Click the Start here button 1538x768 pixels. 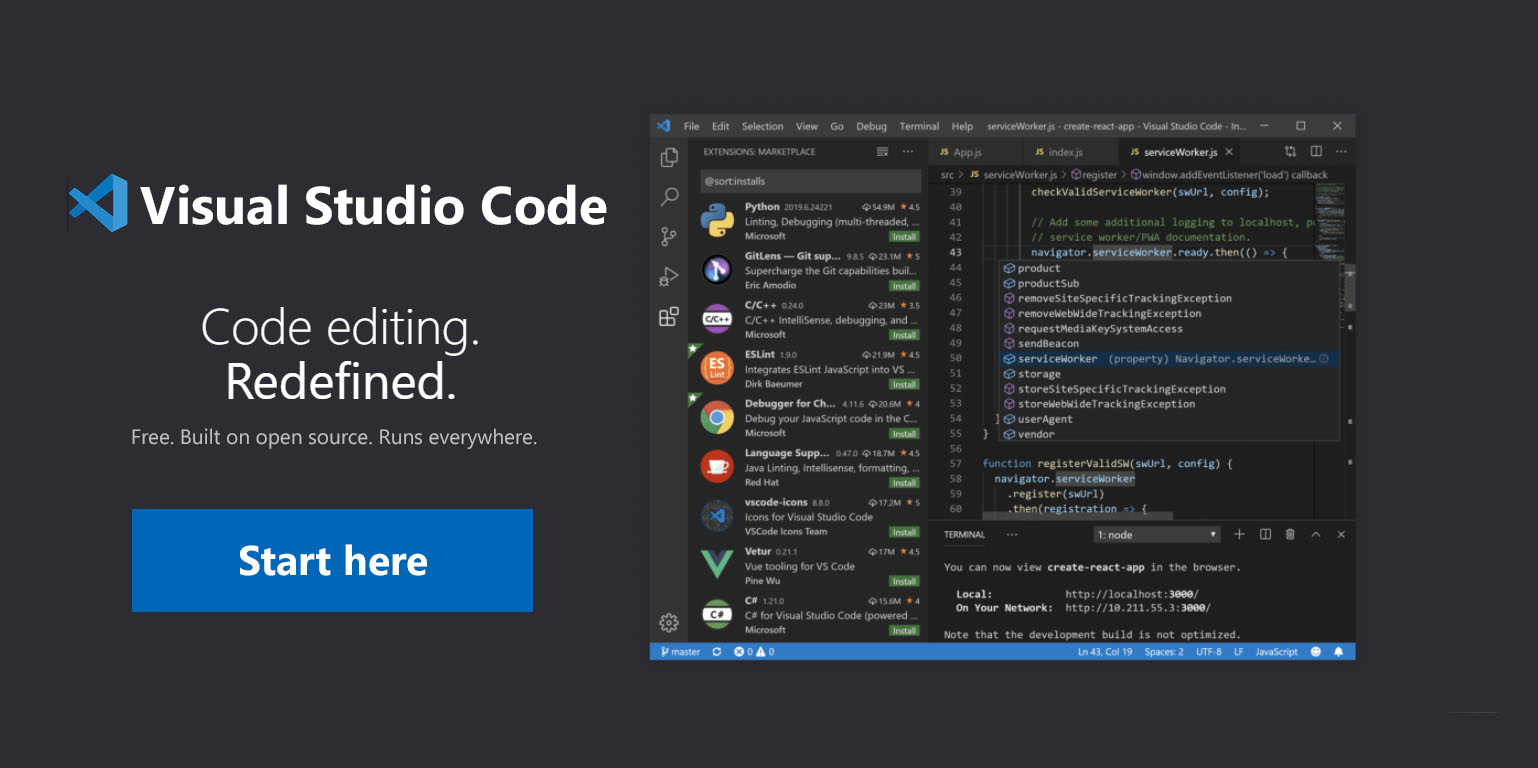pyautogui.click(x=332, y=560)
